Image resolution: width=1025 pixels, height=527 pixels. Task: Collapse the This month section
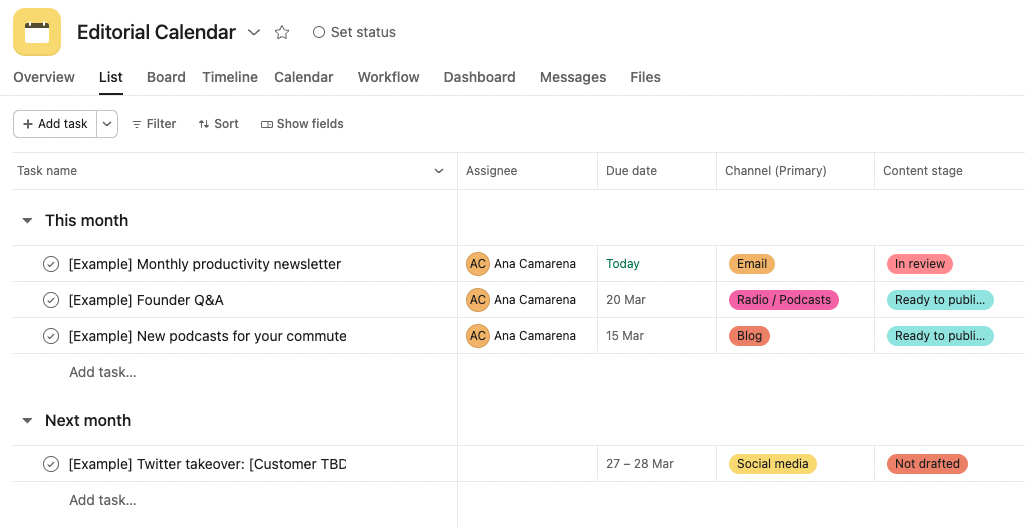click(x=27, y=221)
